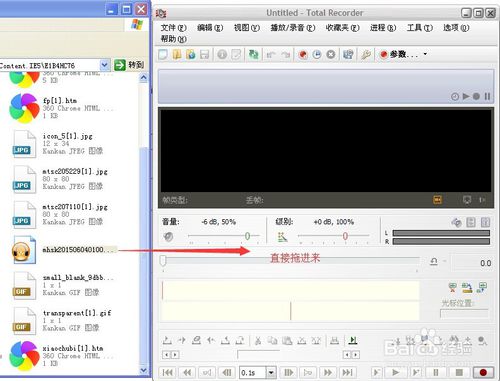Open the 0.1s step size dropdown

[271, 372]
